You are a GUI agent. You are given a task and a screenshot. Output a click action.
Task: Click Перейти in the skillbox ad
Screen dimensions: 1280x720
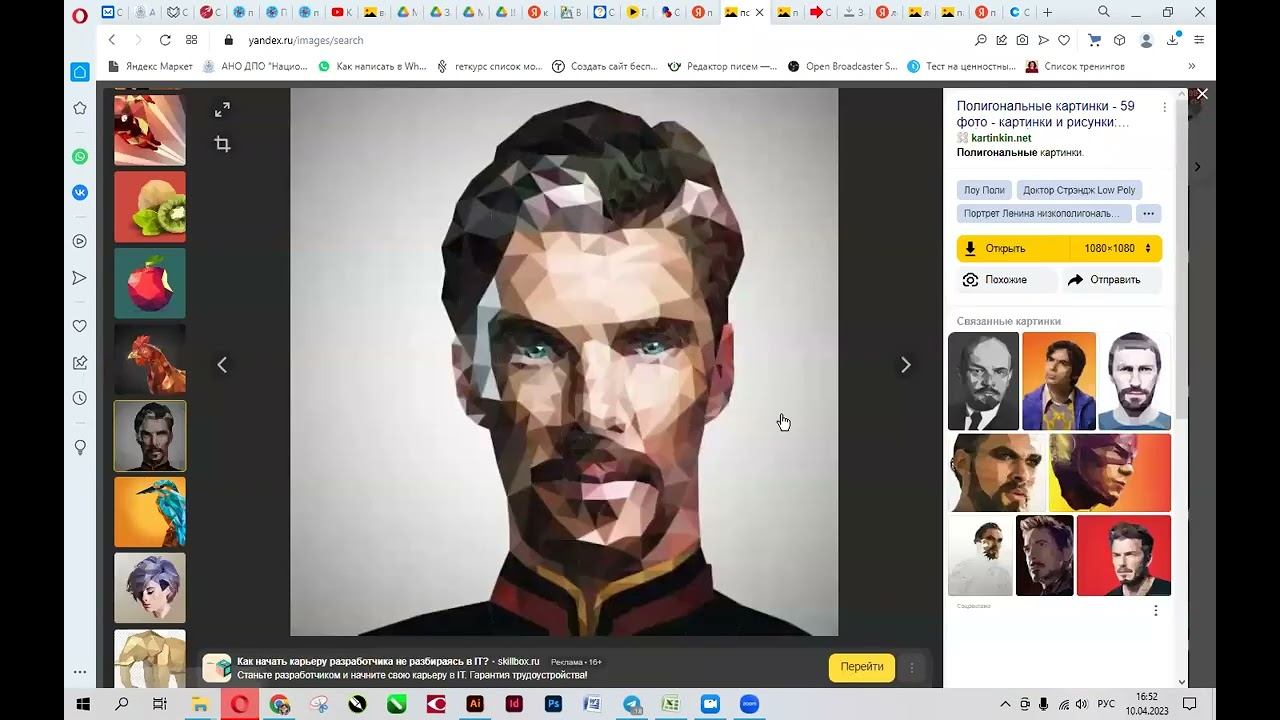coord(862,667)
